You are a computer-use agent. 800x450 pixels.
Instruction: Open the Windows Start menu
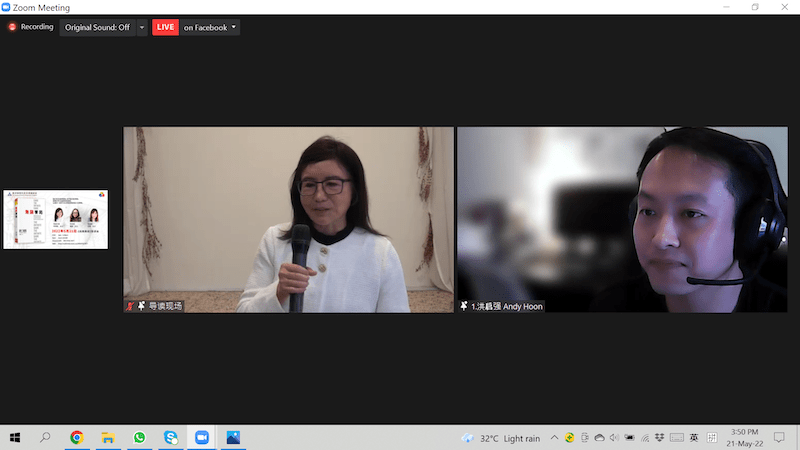[15, 438]
